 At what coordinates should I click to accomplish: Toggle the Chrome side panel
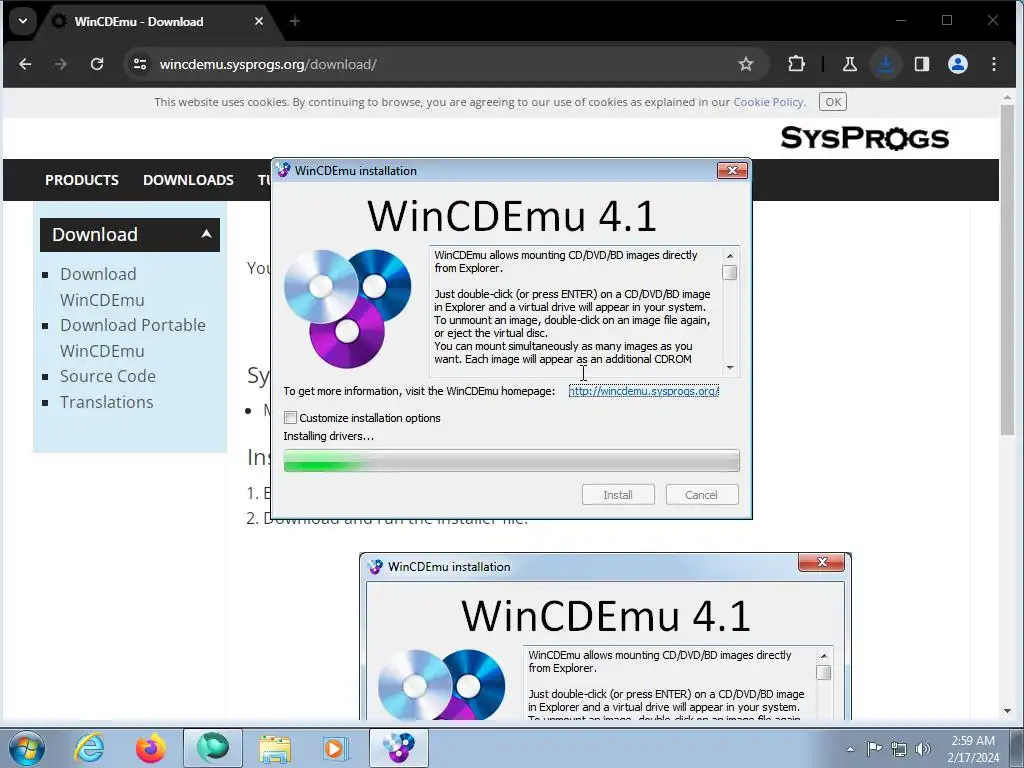point(921,64)
